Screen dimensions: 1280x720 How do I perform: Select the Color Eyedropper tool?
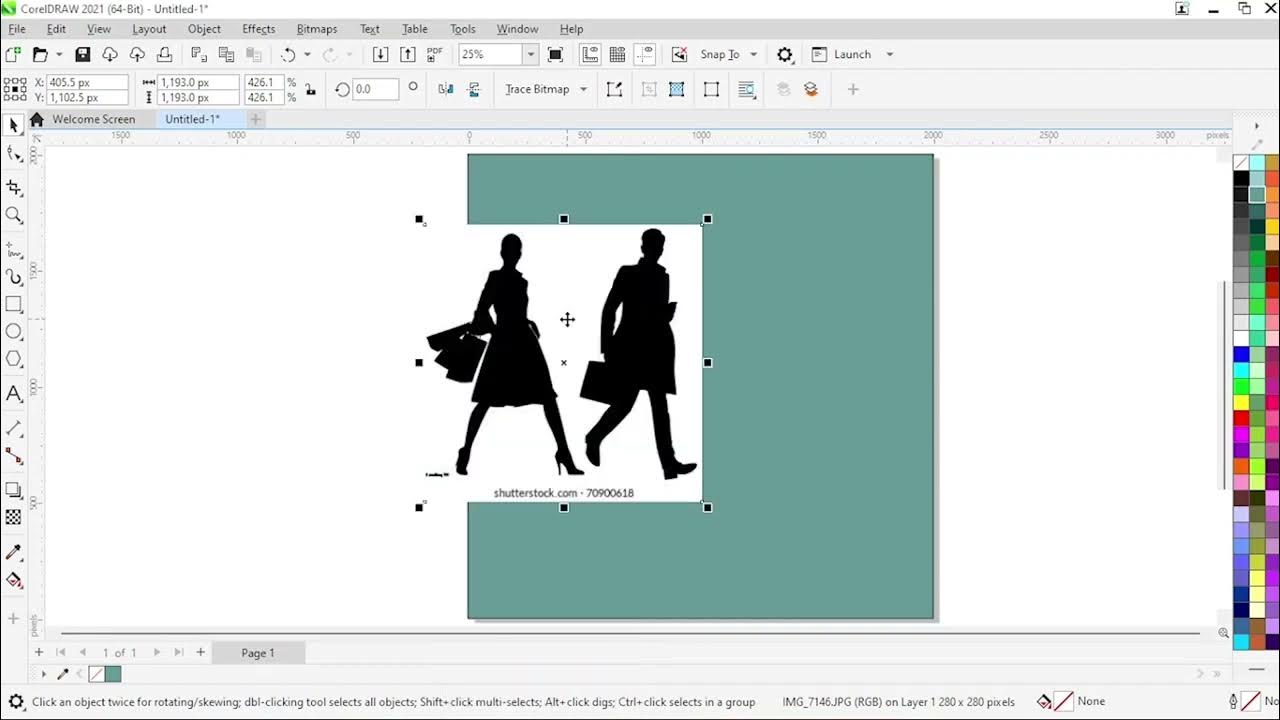14,552
